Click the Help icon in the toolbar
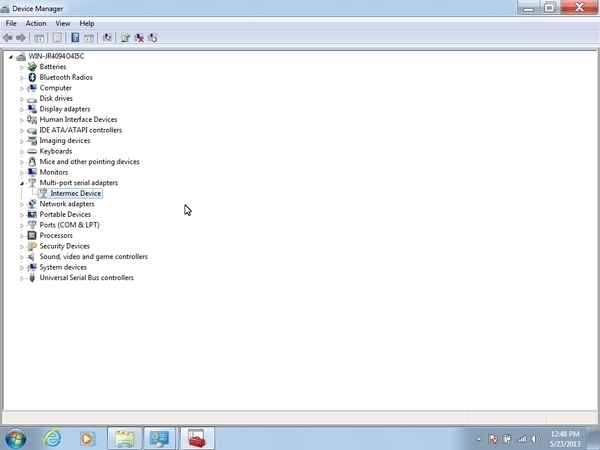This screenshot has height=450, width=600. point(75,38)
